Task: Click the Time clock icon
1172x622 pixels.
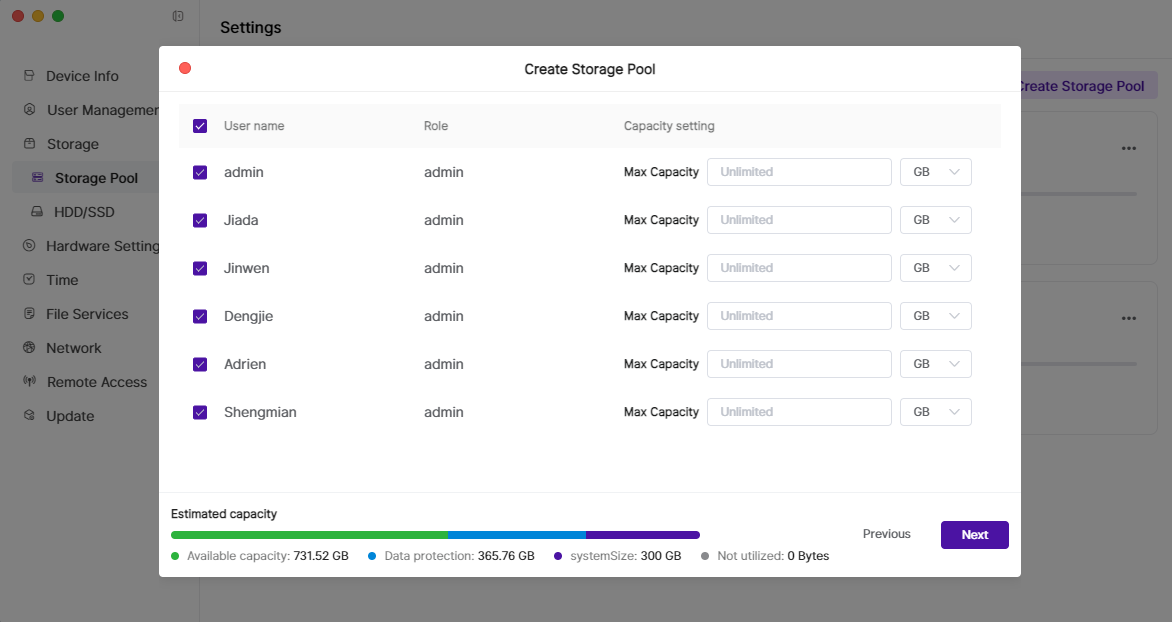Action: click(29, 279)
